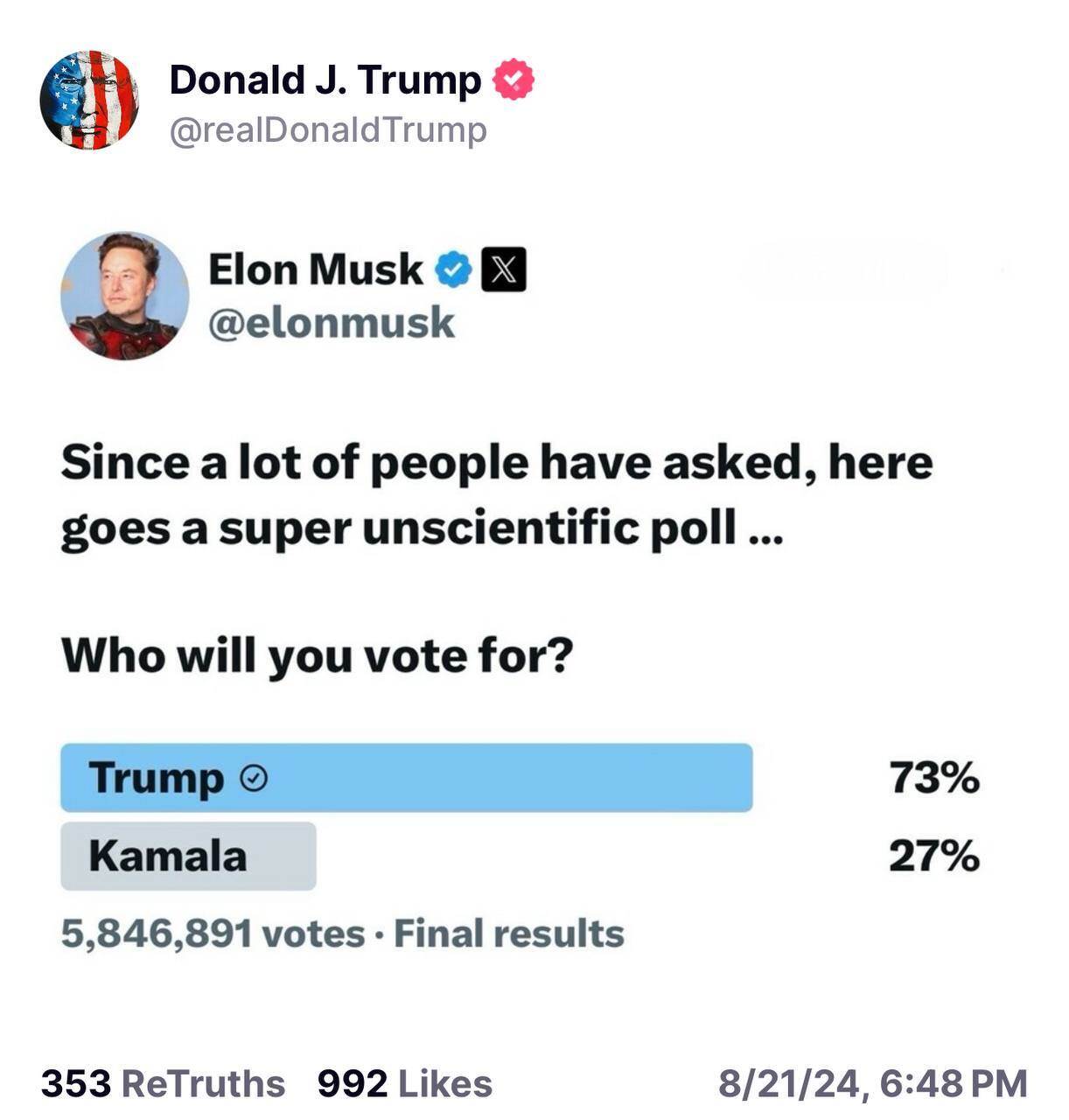Open the Elon Musk display name
The image size is (1069, 1120).
coord(315,269)
